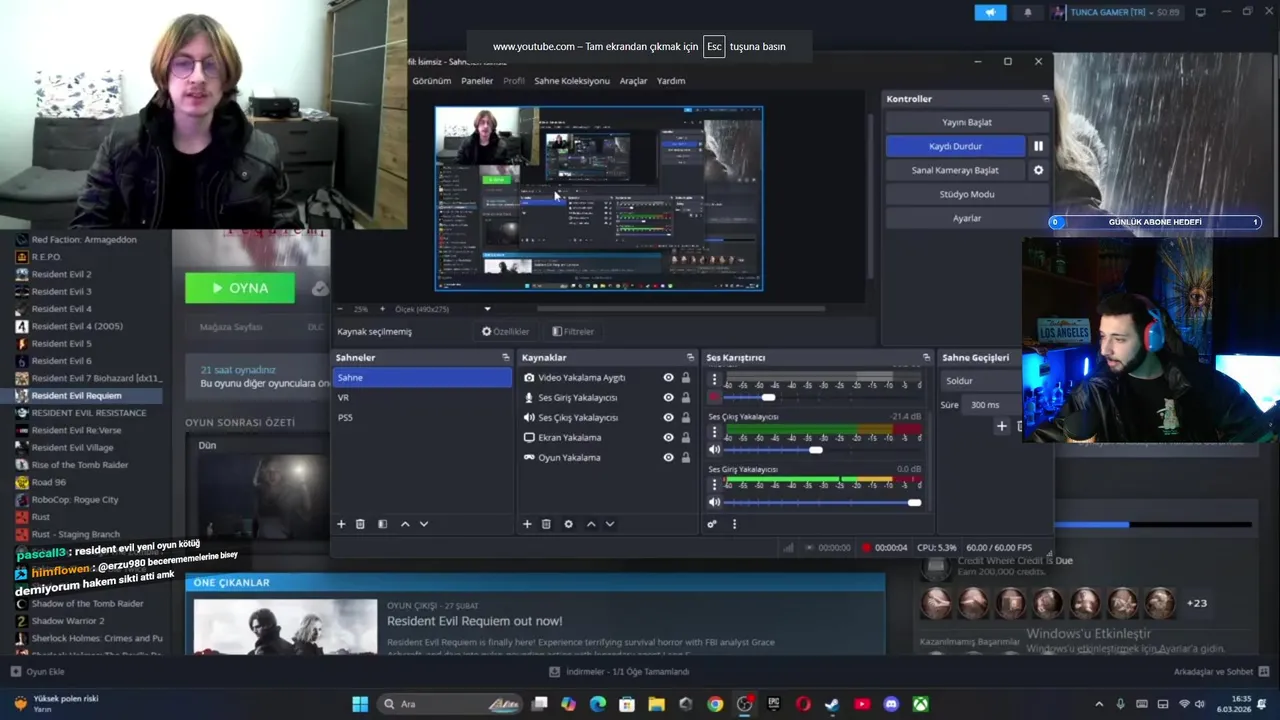Screen dimensions: 1280x720
Task: Hide the Ses Çıkış Yakalayıcısı source
Action: [x=668, y=418]
